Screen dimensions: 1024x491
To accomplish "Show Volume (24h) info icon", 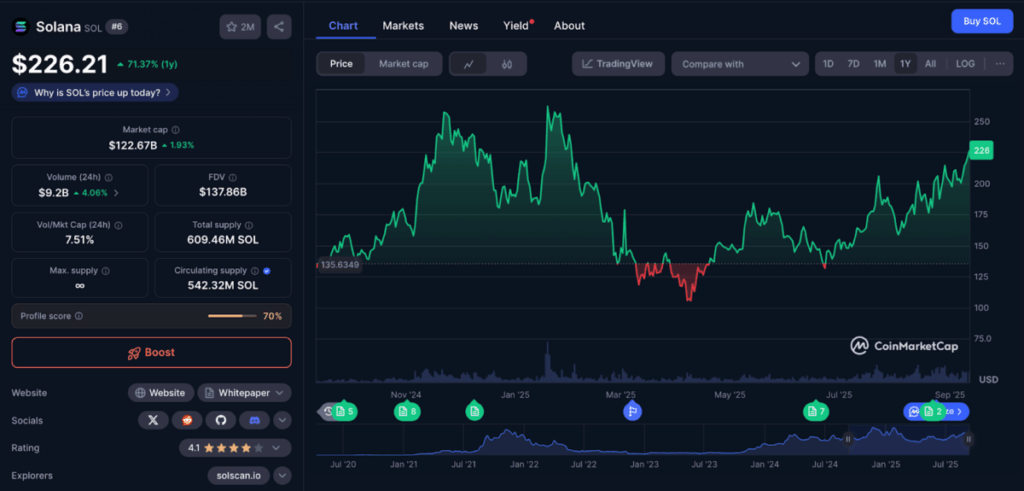I will pos(108,178).
